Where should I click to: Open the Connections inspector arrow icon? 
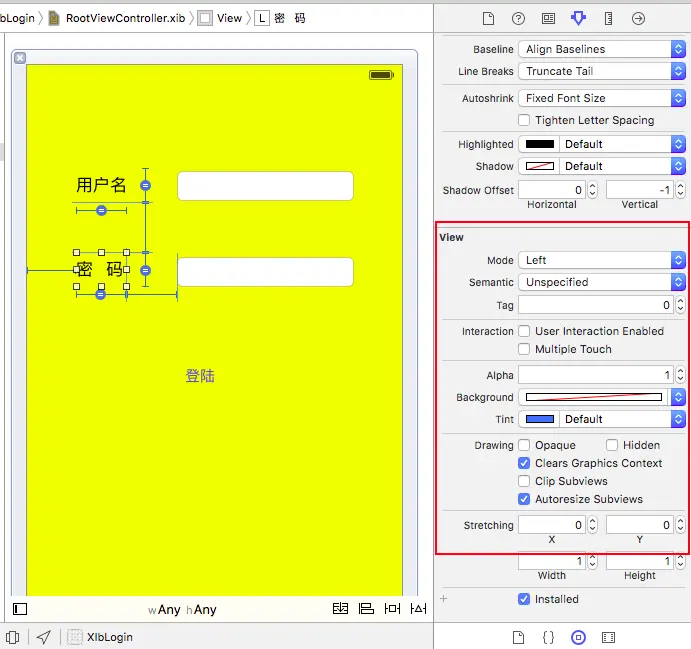[x=638, y=19]
